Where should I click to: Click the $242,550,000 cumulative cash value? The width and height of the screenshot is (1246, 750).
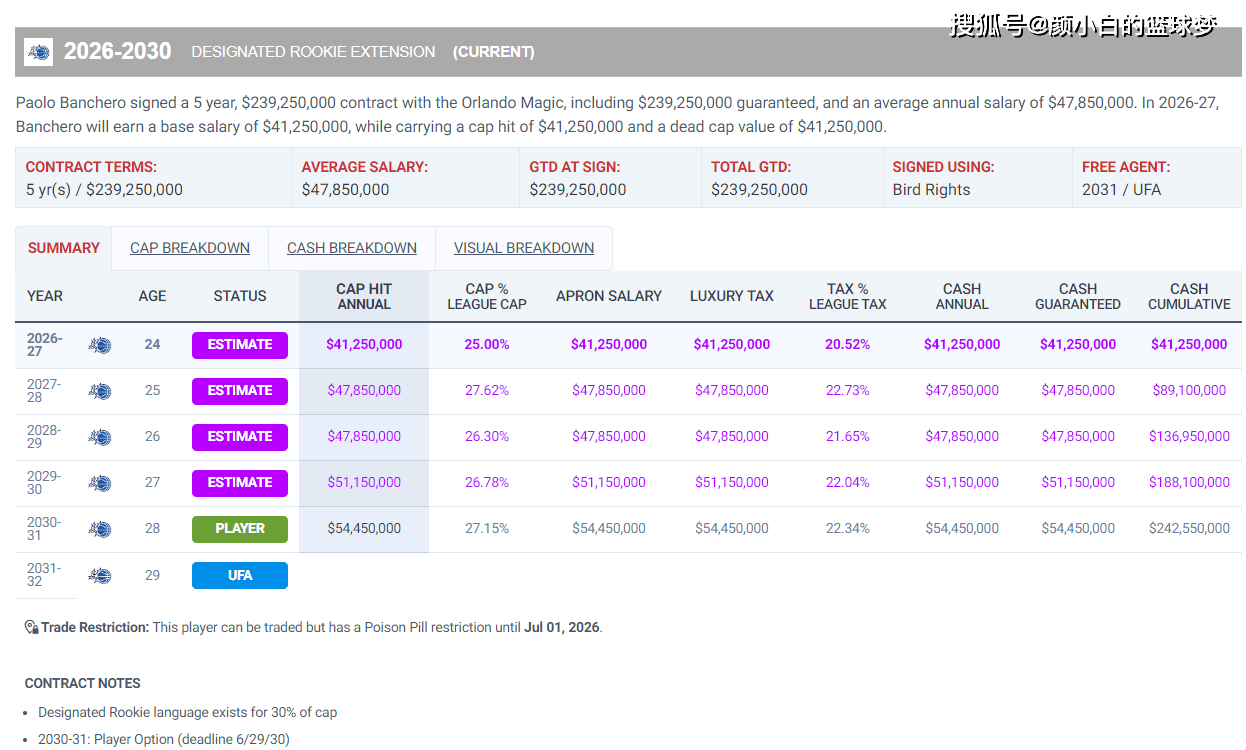click(x=1189, y=529)
